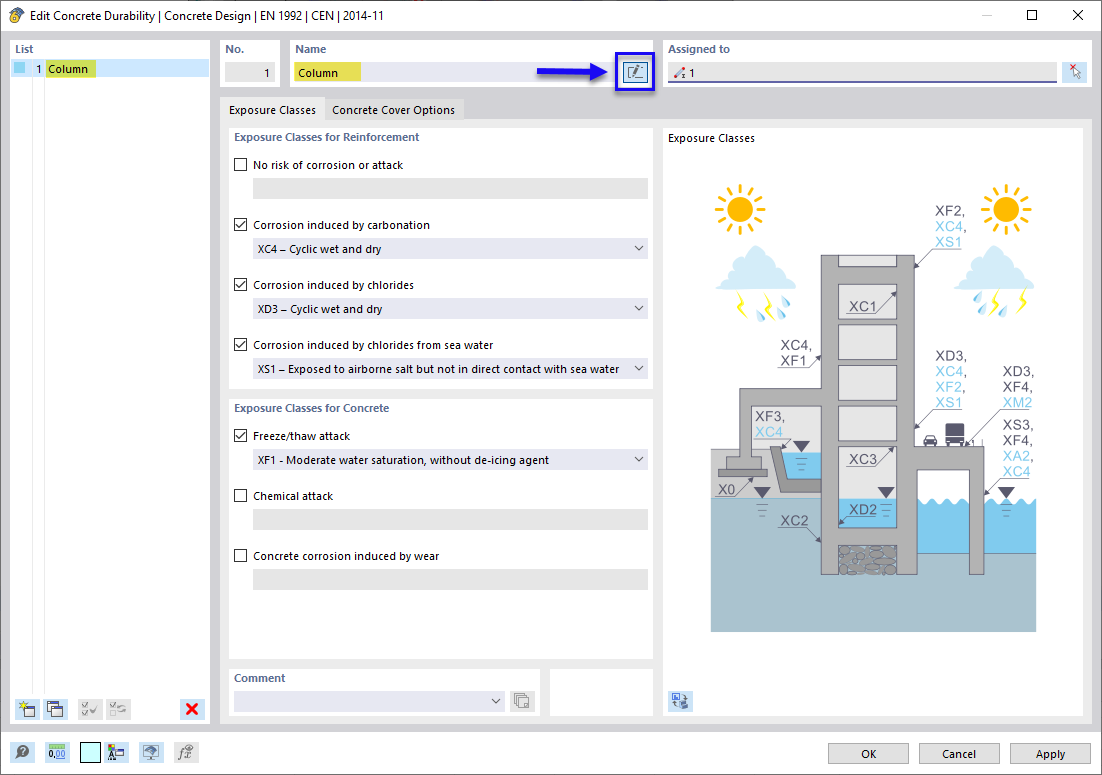Check Concrete corrosion induced by wear
1102x775 pixels.
[240, 555]
